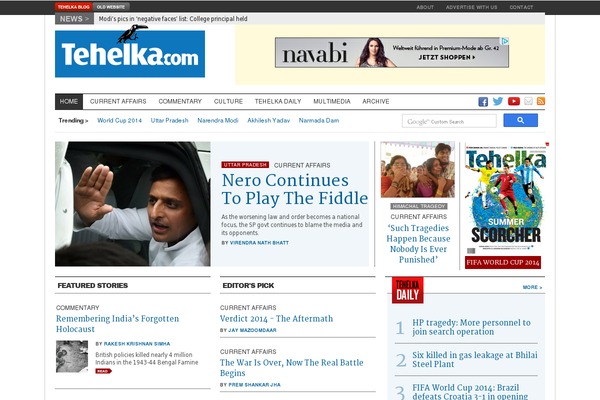Open the trending Uttar Pradesh link
Image resolution: width=600 pixels, height=400 pixels.
pyautogui.click(x=170, y=121)
